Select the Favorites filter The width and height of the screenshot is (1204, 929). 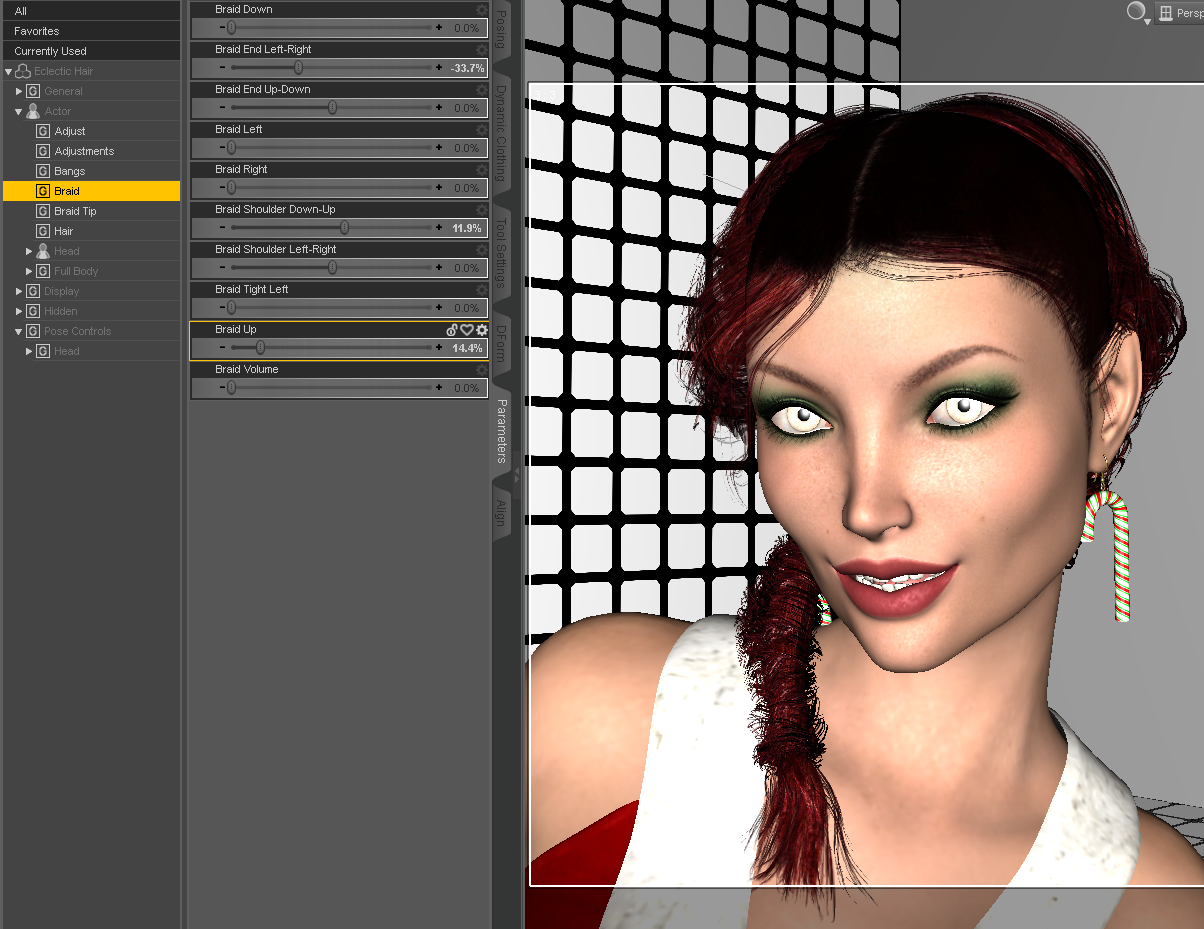point(91,31)
